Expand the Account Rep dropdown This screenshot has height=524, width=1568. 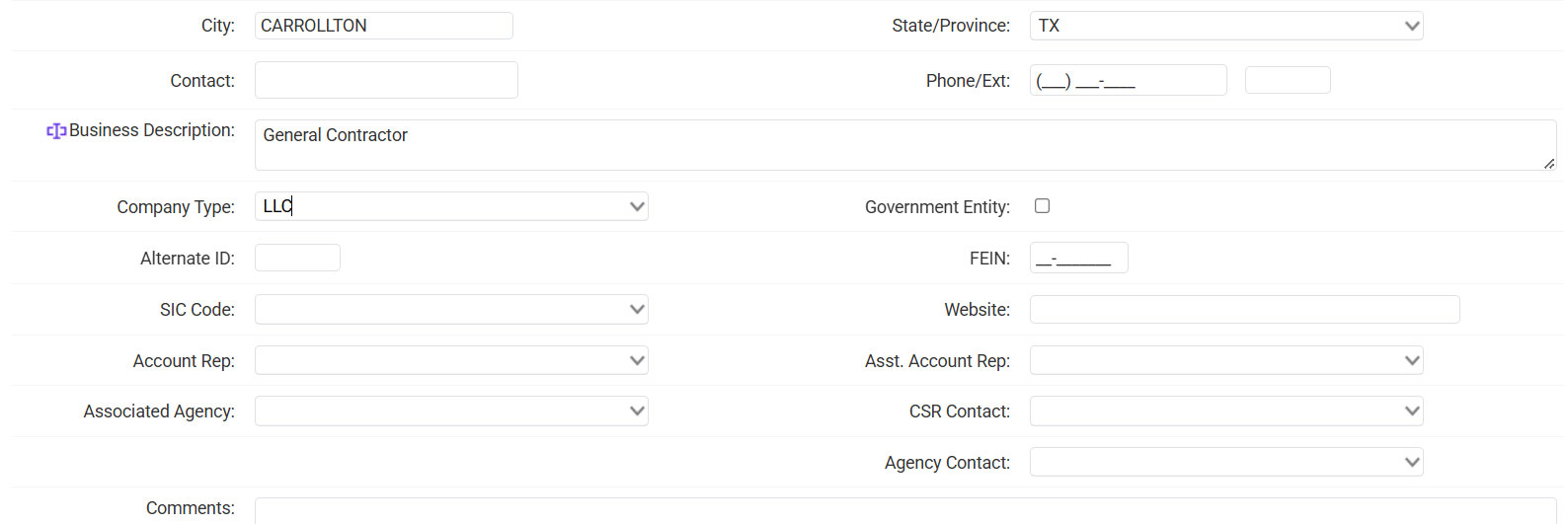(x=451, y=360)
